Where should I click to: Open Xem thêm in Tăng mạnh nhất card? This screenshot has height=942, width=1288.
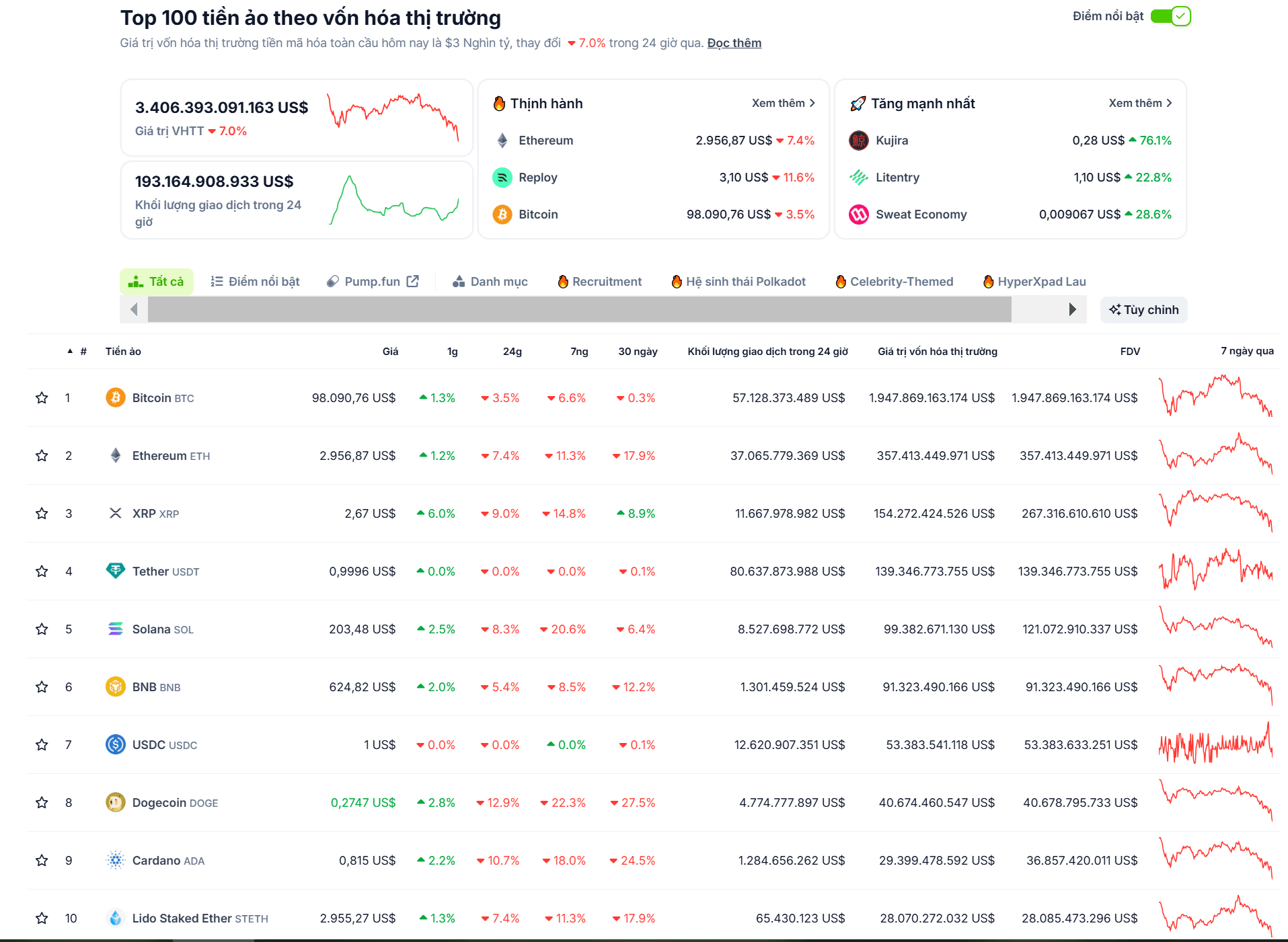tap(1140, 103)
